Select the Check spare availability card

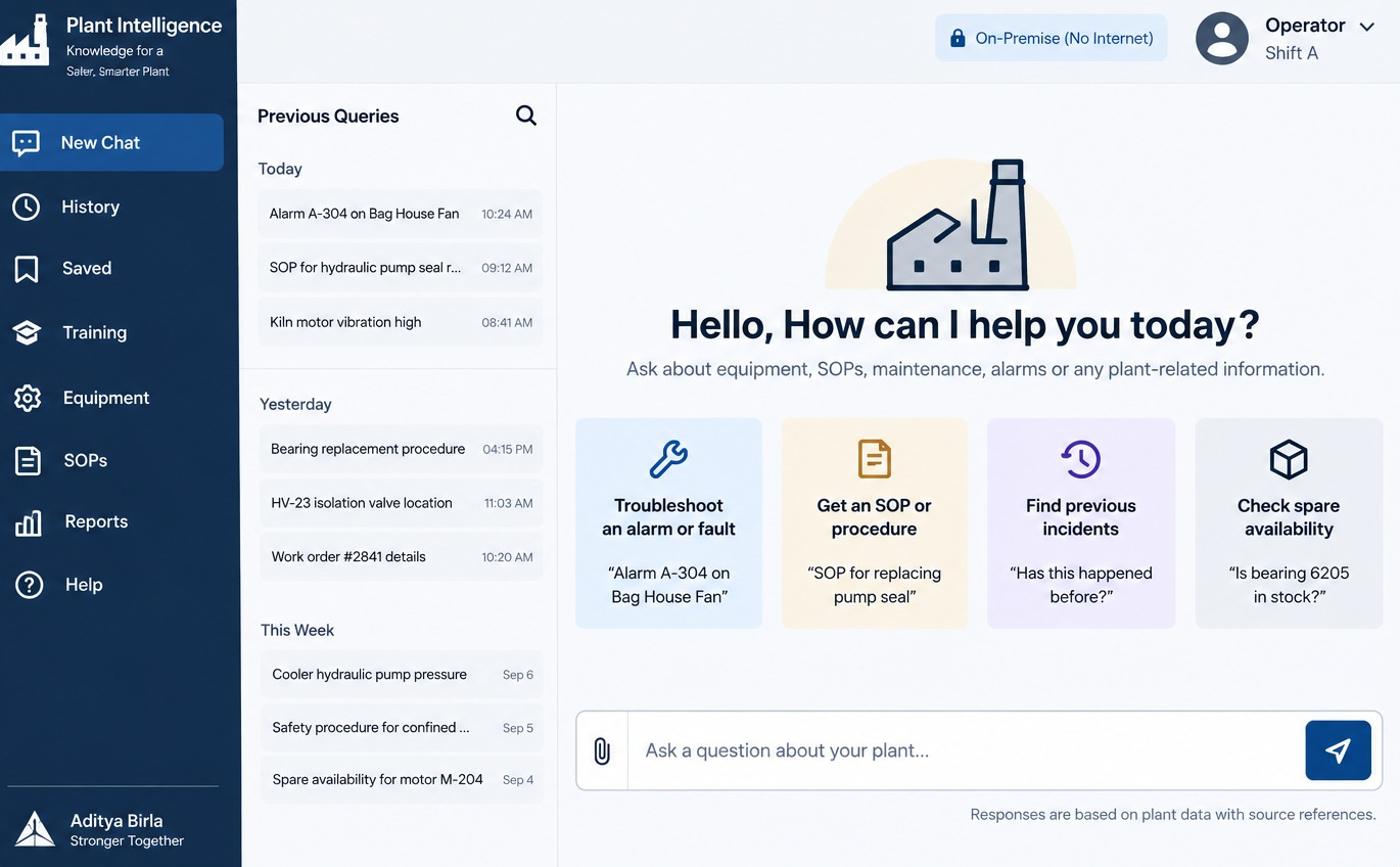tap(1289, 523)
